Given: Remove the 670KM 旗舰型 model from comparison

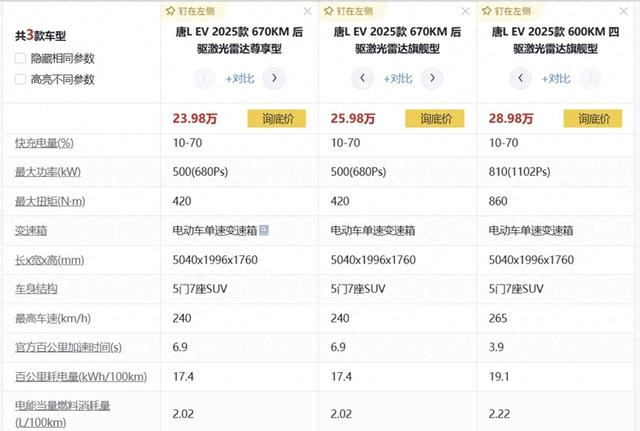Looking at the screenshot, I should click(465, 11).
